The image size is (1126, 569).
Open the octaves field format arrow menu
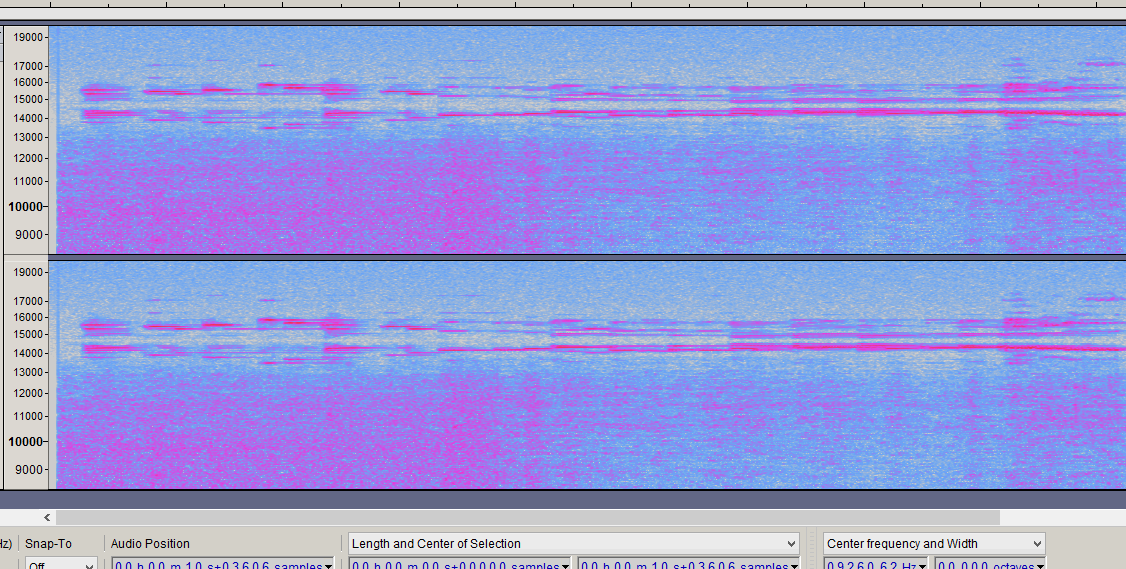pyautogui.click(x=1041, y=566)
